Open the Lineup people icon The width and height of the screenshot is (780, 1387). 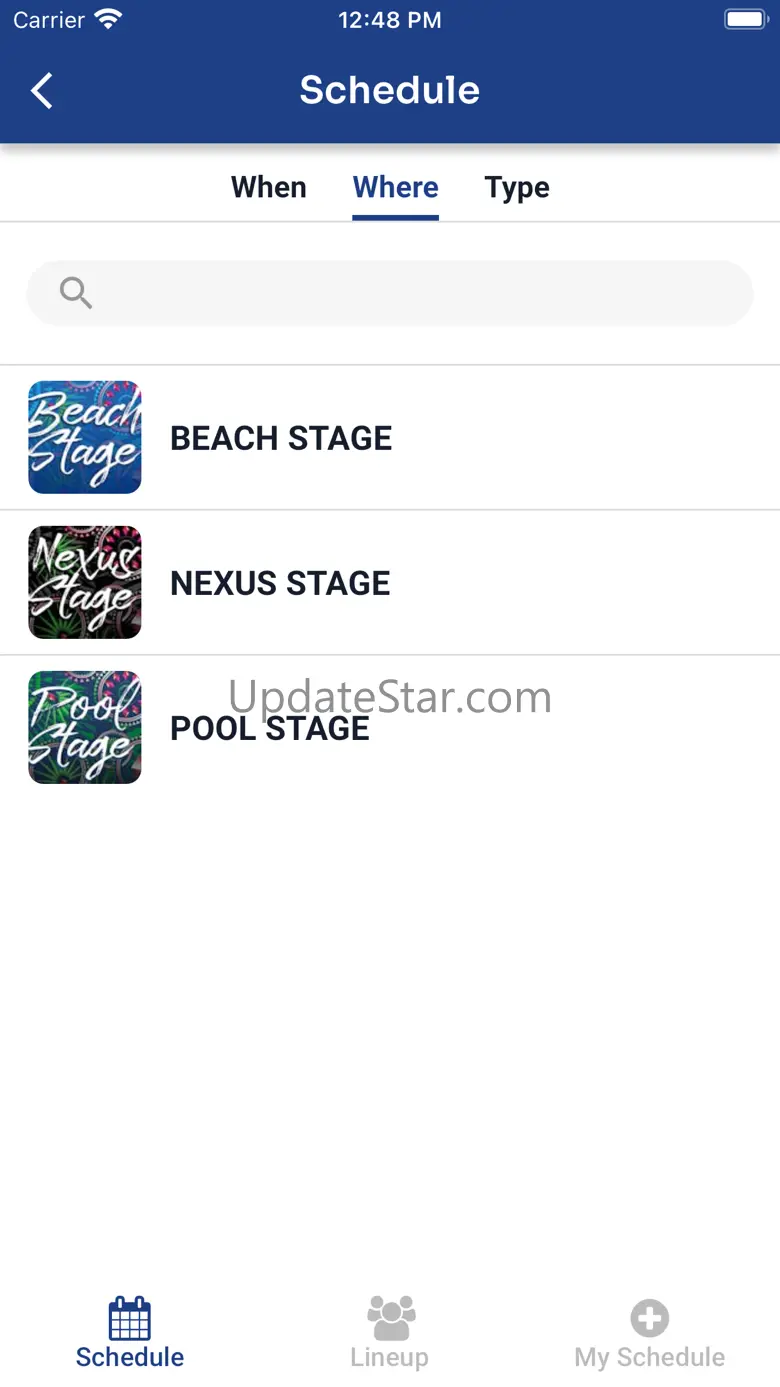tap(390, 1318)
